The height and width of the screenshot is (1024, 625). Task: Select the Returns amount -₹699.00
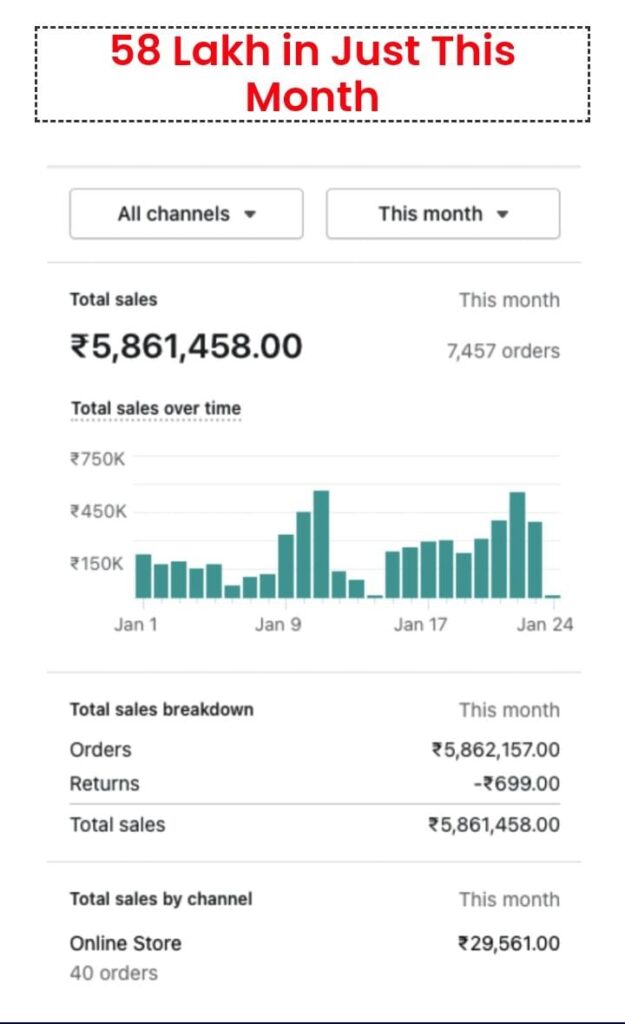click(x=516, y=784)
